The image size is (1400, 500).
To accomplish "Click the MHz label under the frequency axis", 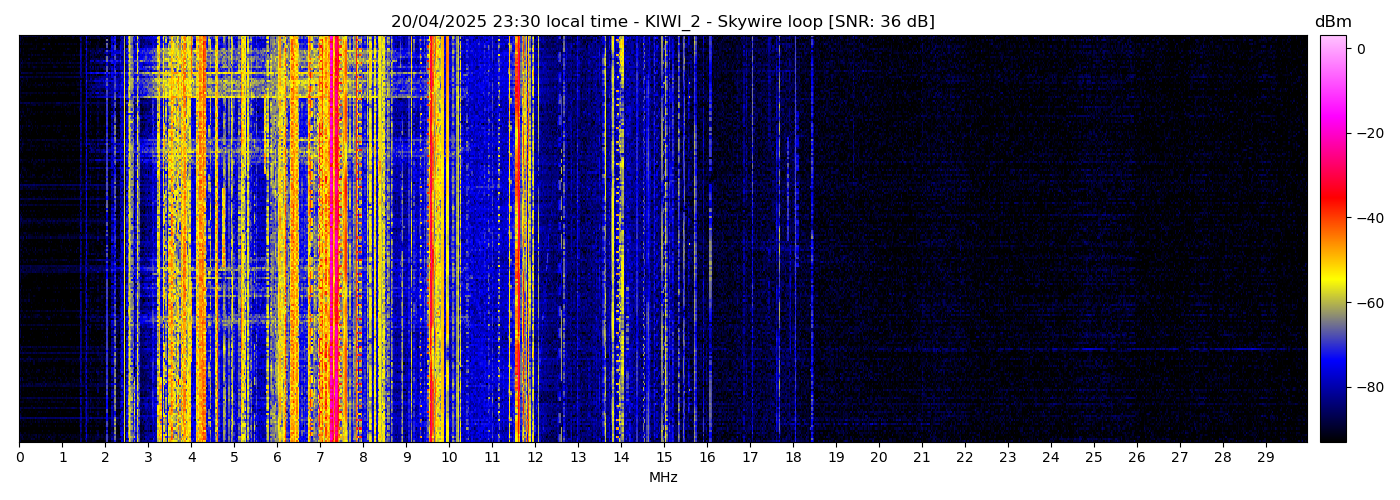I will point(663,478).
